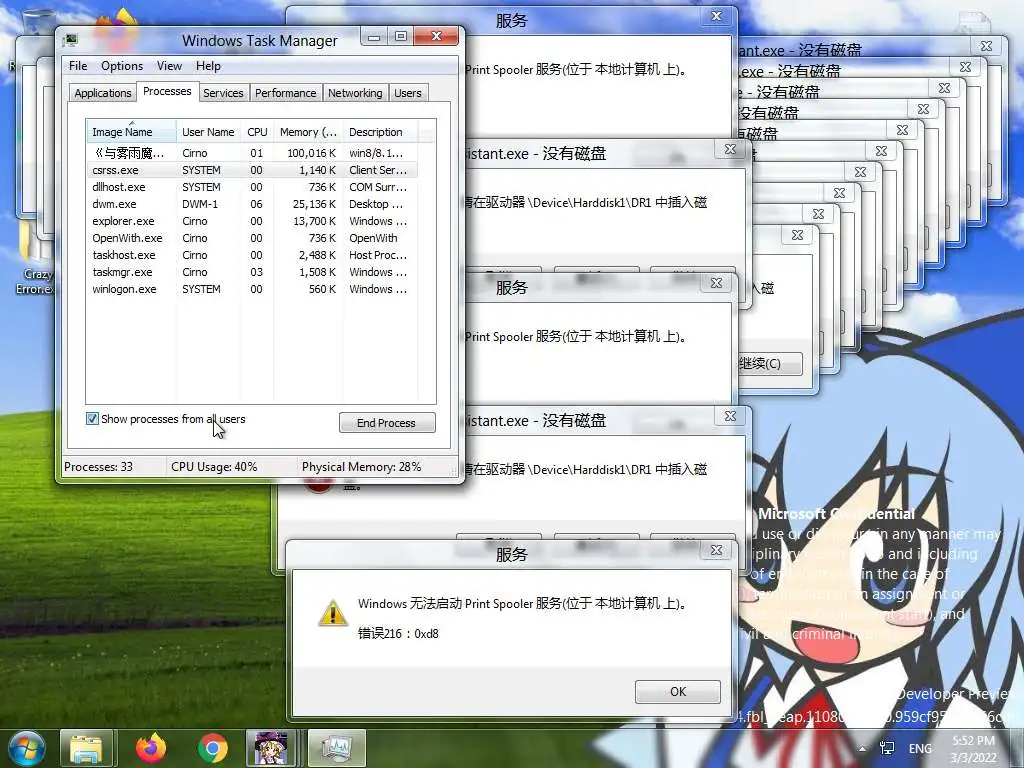Open the network tray icon

point(887,748)
